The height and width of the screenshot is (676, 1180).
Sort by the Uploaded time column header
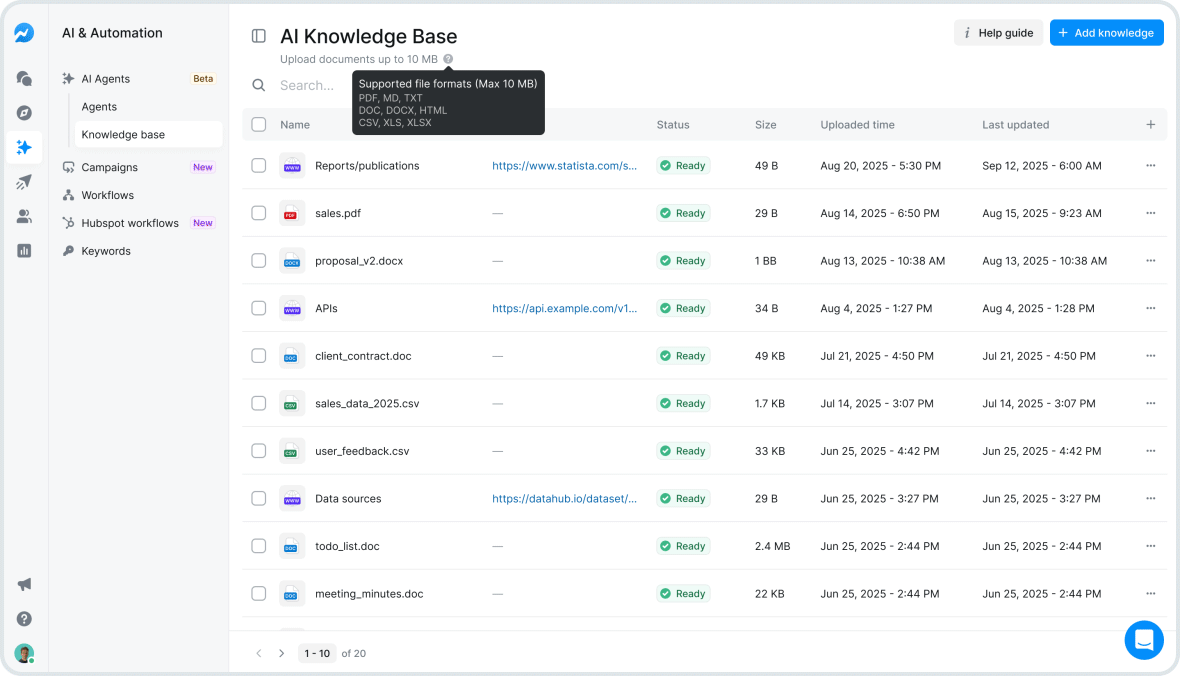[x=857, y=124]
